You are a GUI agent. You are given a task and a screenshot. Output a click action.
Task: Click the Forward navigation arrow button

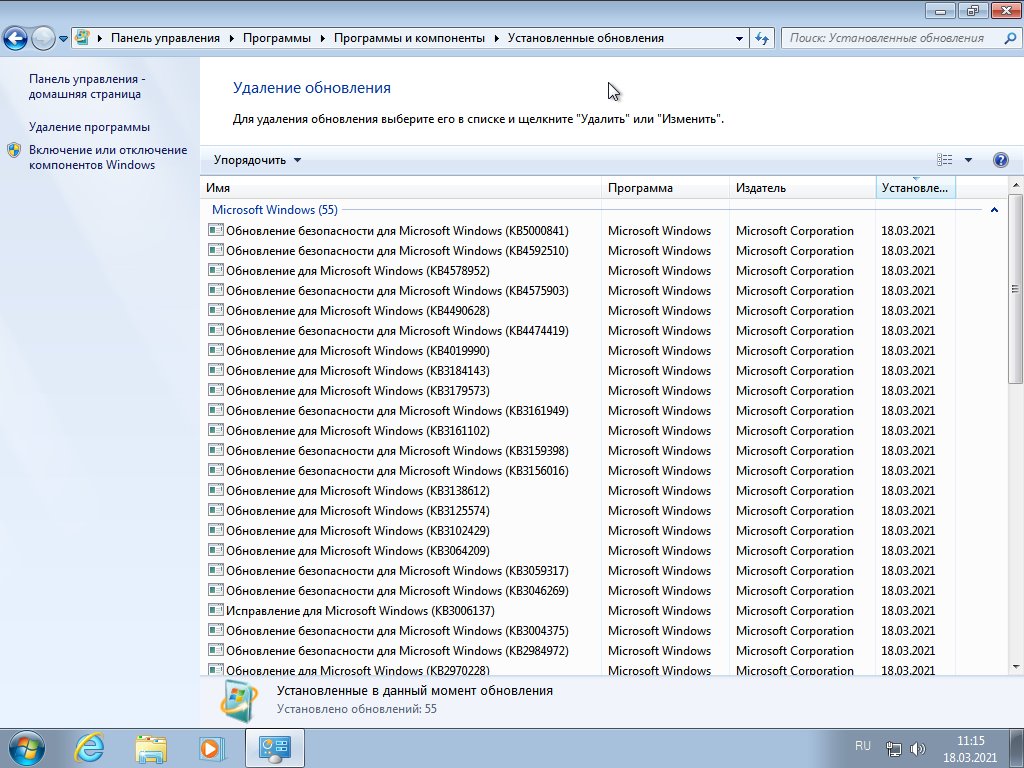[43, 39]
